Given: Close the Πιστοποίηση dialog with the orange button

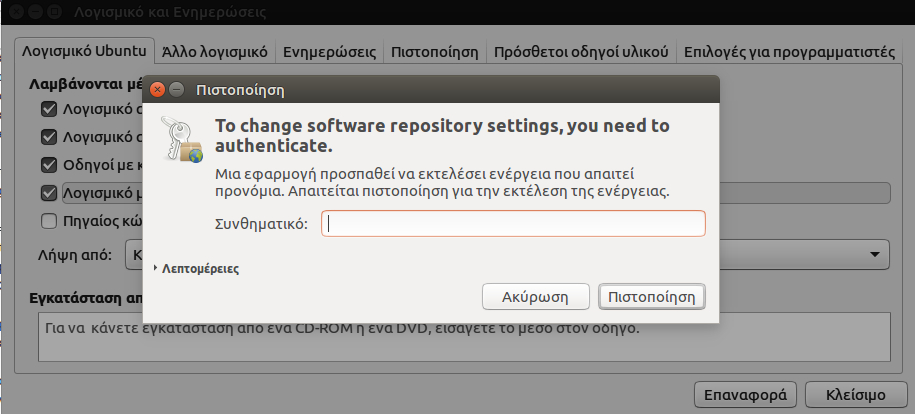Looking at the screenshot, I should click(157, 90).
